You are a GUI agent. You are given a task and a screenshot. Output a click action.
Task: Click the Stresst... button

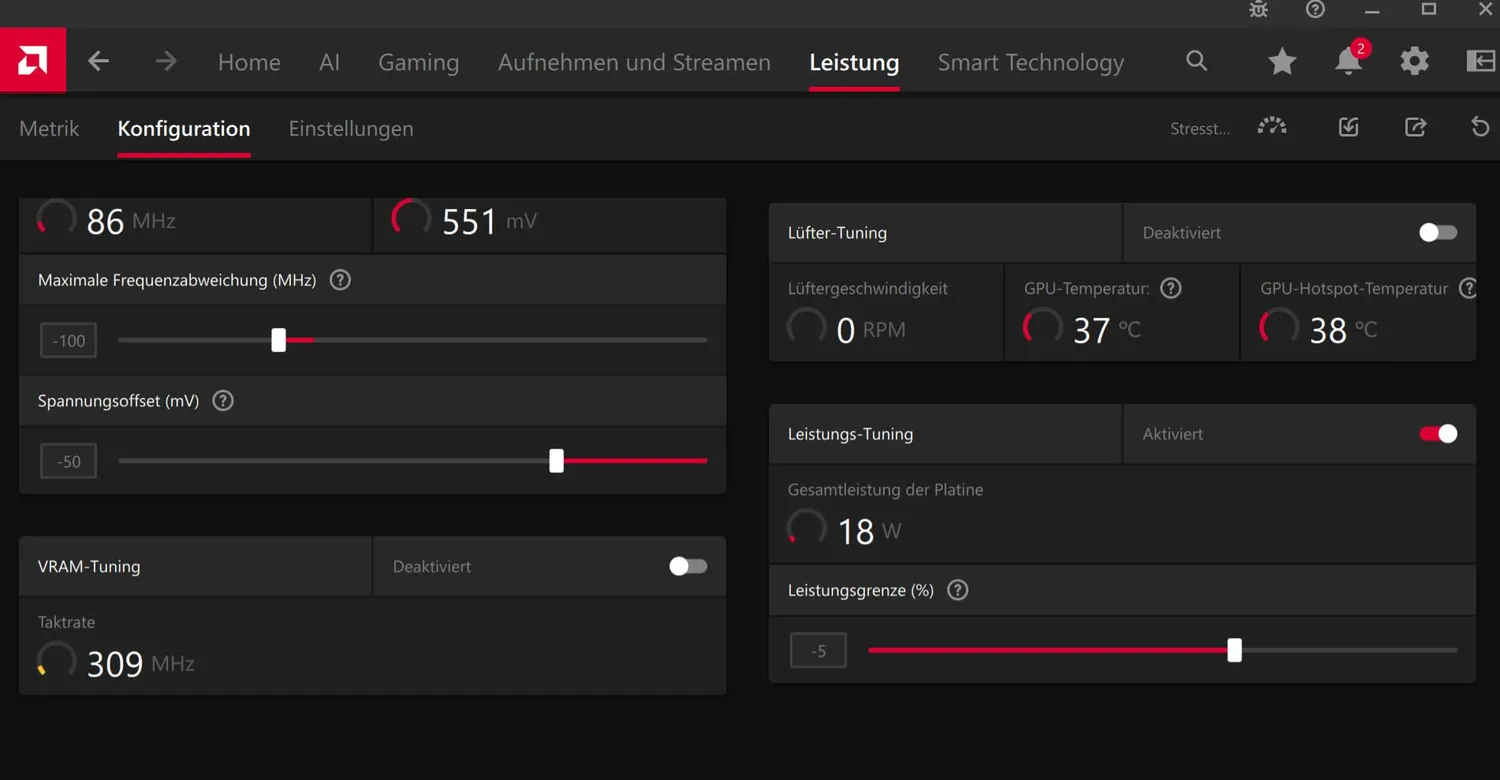point(1200,128)
